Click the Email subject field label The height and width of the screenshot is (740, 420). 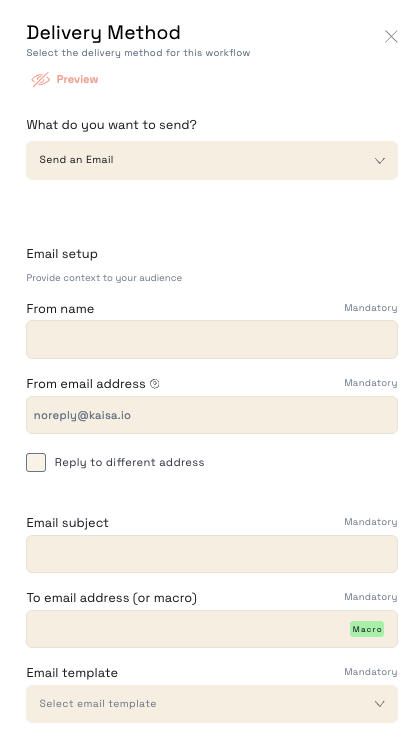[x=67, y=523]
